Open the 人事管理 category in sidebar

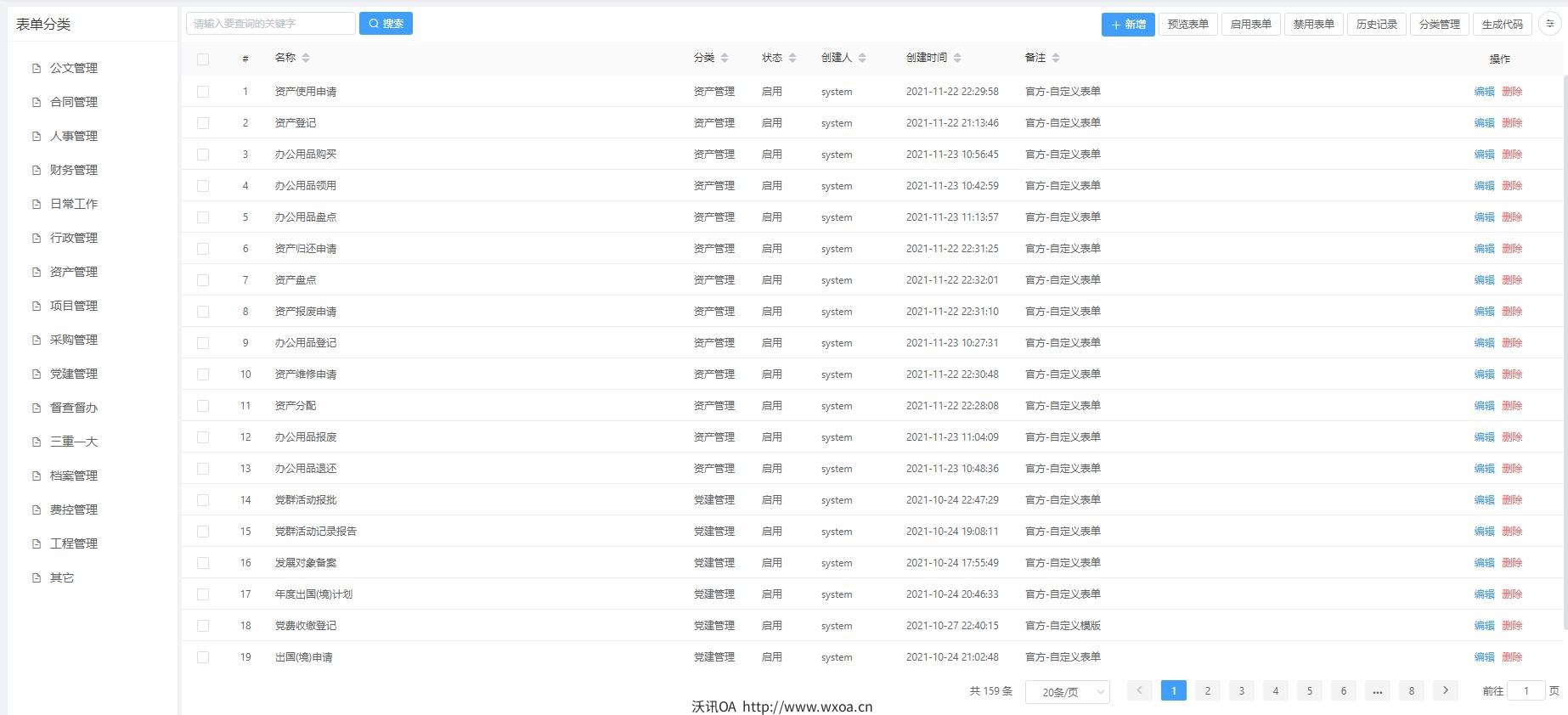[74, 136]
